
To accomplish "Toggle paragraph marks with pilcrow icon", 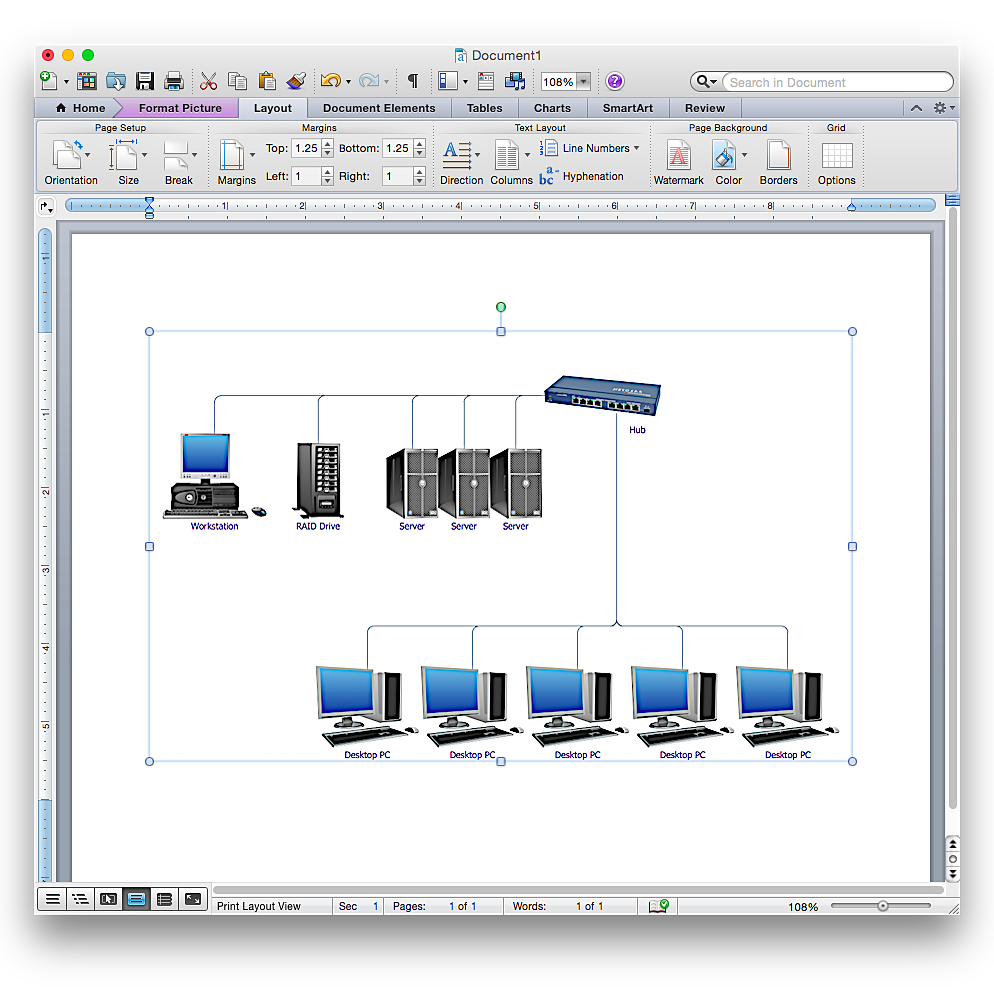I will [x=413, y=81].
